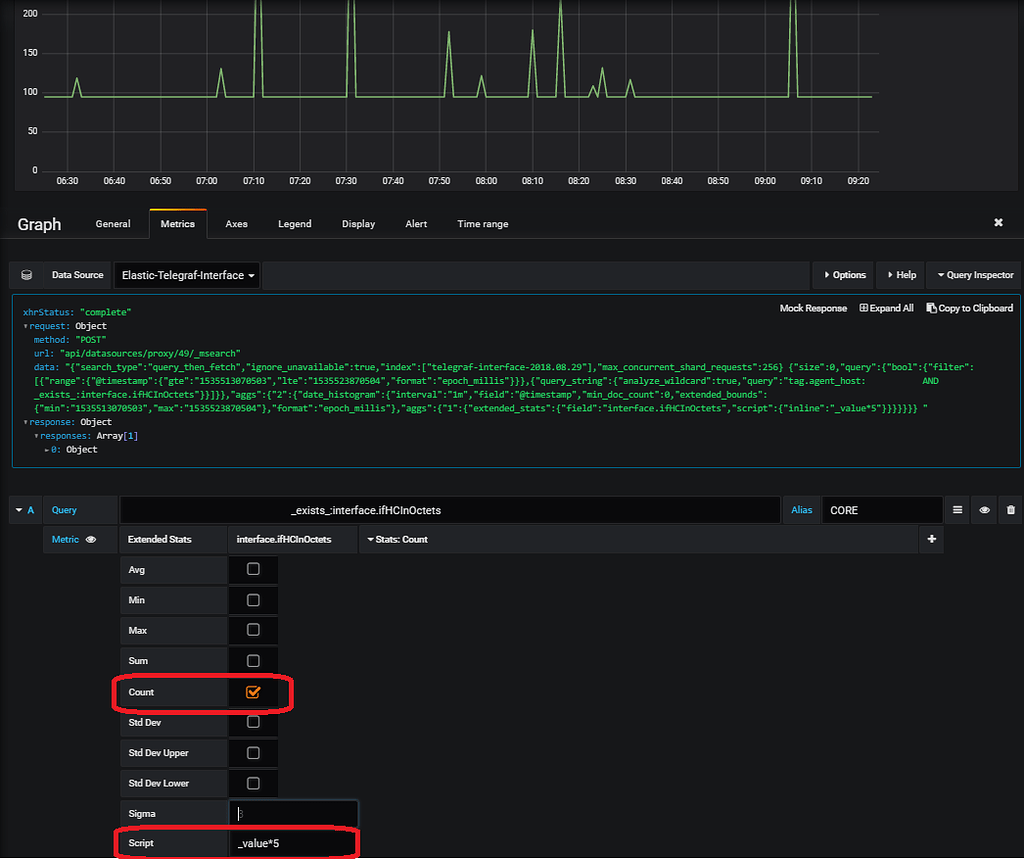Enable the Std Dev Upper checkbox
The height and width of the screenshot is (859, 1024).
[x=253, y=753]
